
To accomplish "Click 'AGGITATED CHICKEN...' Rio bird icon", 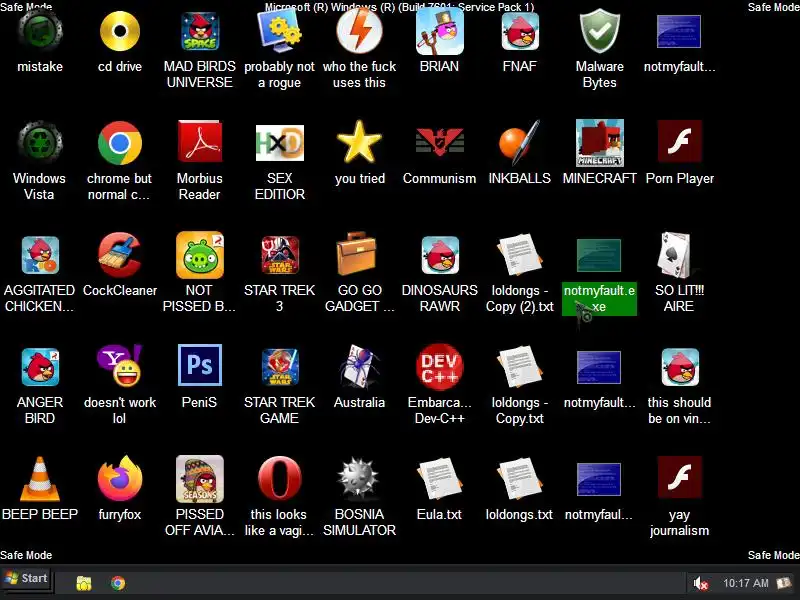I will click(40, 255).
